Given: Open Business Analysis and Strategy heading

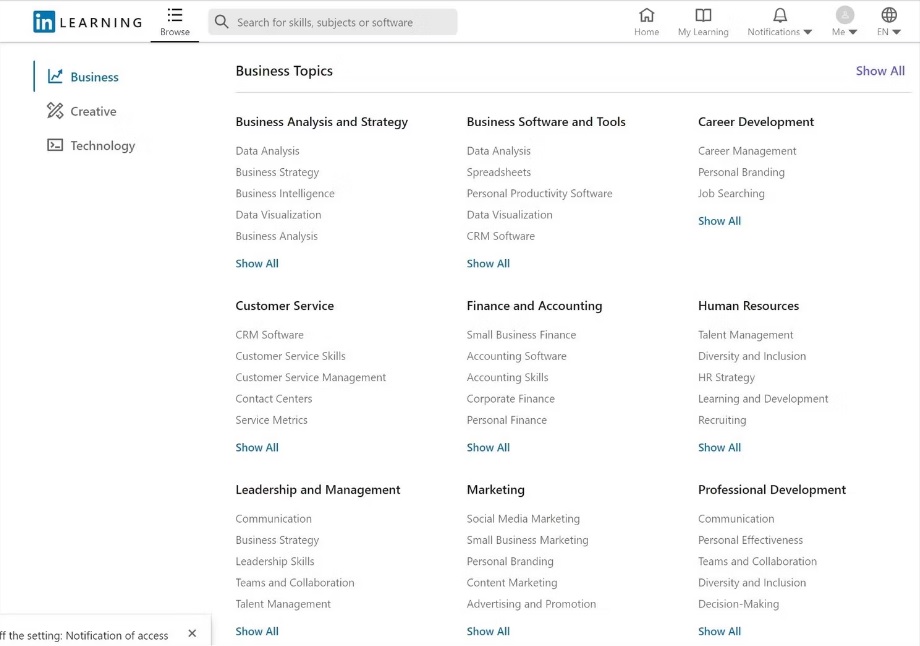Looking at the screenshot, I should tap(322, 122).
